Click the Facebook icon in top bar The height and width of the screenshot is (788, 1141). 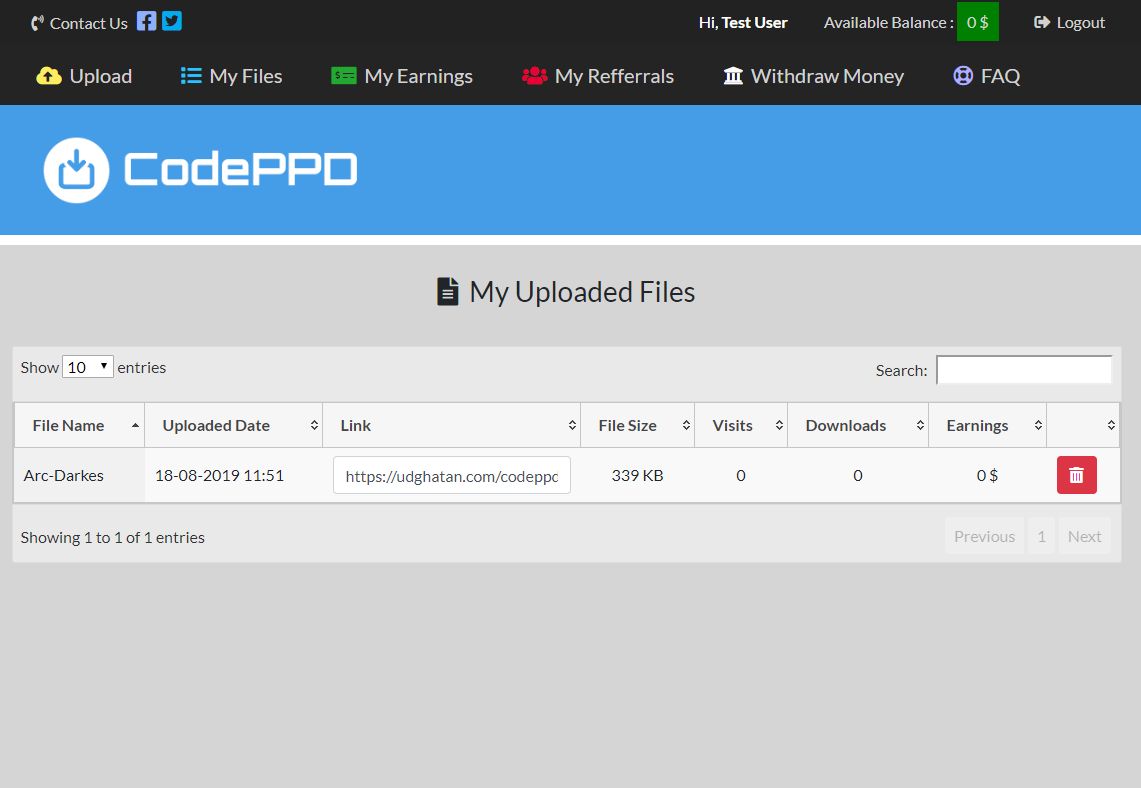[146, 21]
